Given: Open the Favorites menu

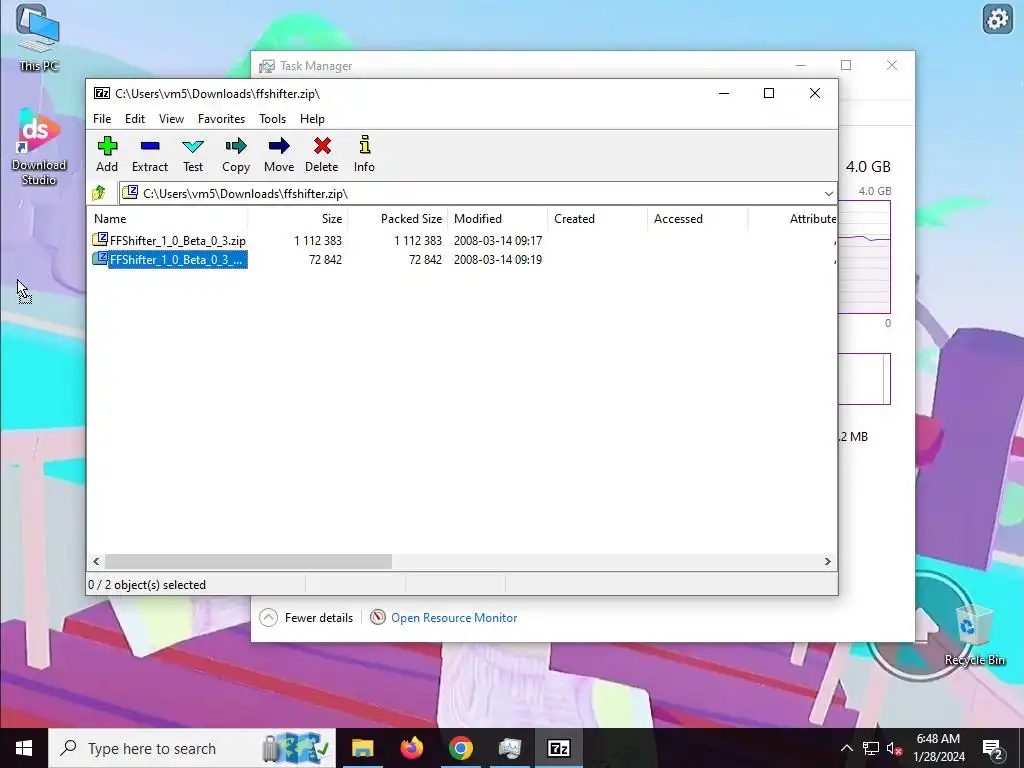Looking at the screenshot, I should [221, 119].
